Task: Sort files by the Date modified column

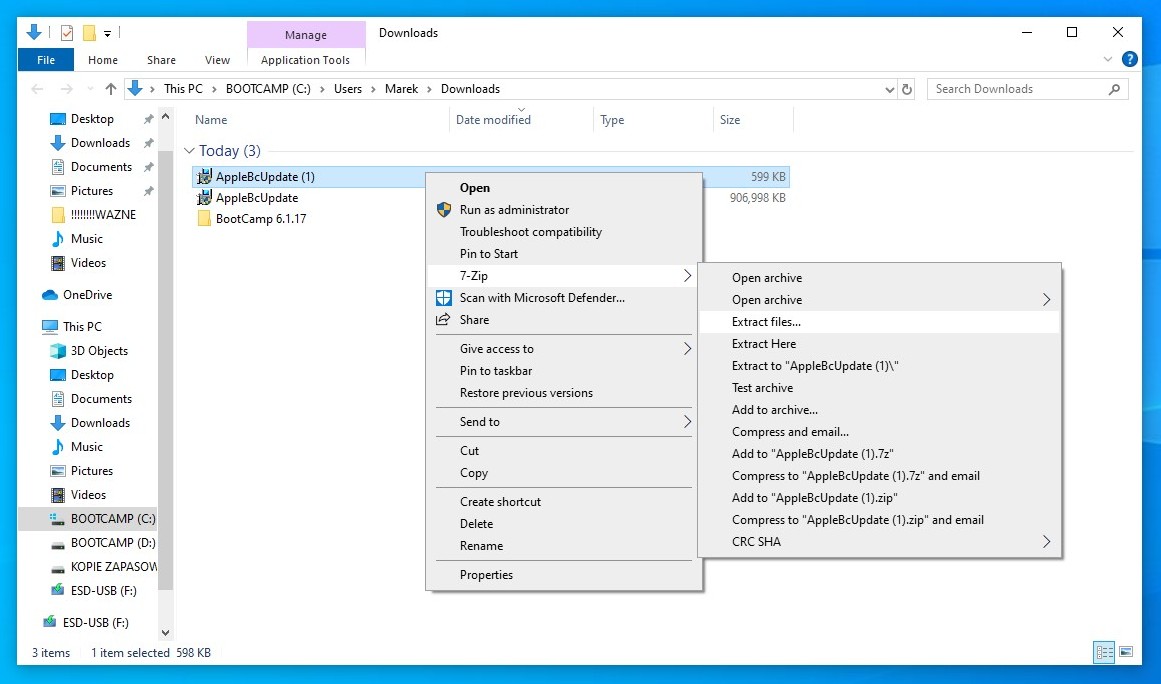Action: (522, 120)
